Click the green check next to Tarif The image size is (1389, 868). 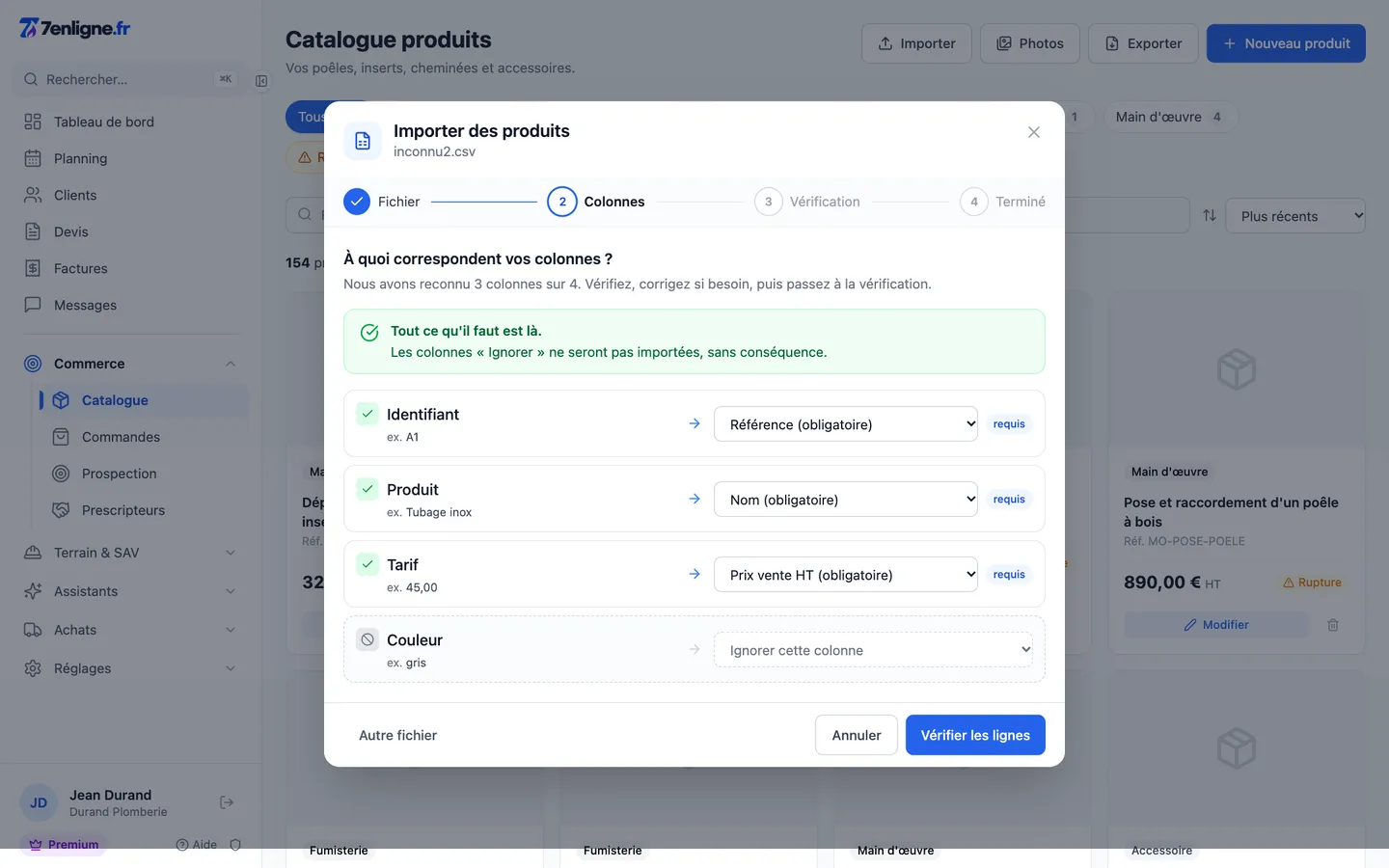(368, 564)
